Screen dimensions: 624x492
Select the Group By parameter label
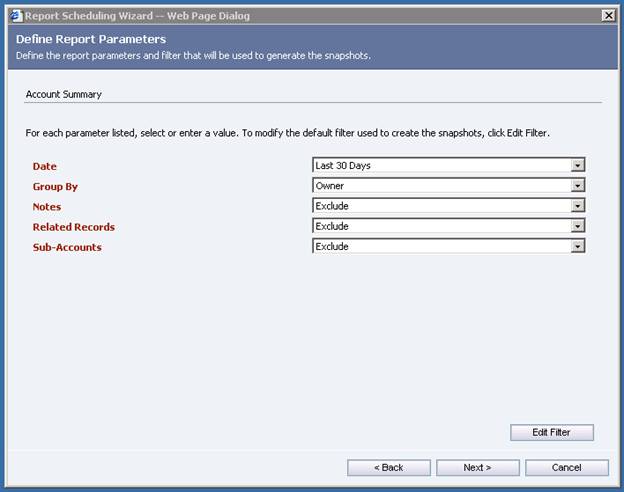click(x=55, y=186)
